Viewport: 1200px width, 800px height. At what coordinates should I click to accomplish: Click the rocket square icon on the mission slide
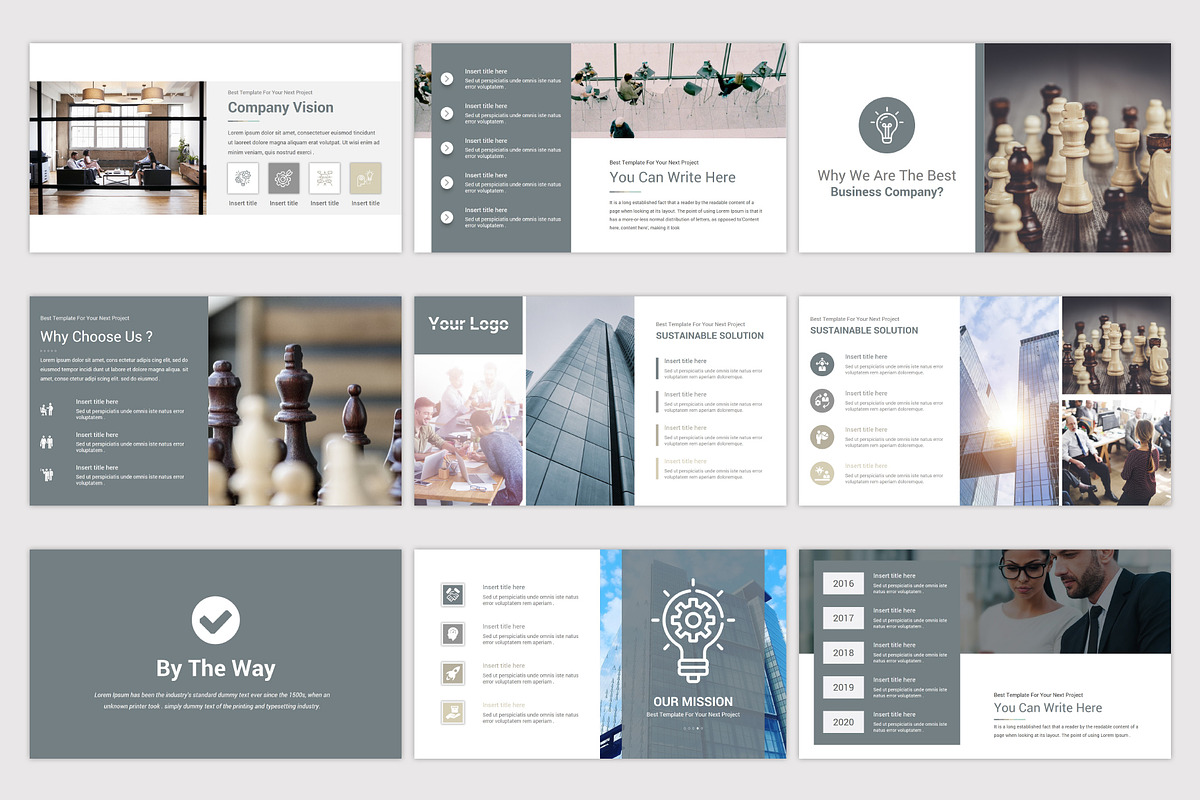click(x=452, y=673)
